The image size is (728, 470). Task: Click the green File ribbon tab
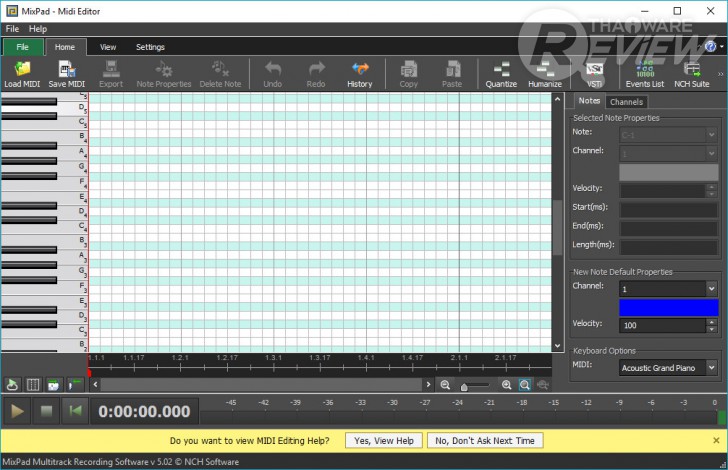click(x=23, y=47)
